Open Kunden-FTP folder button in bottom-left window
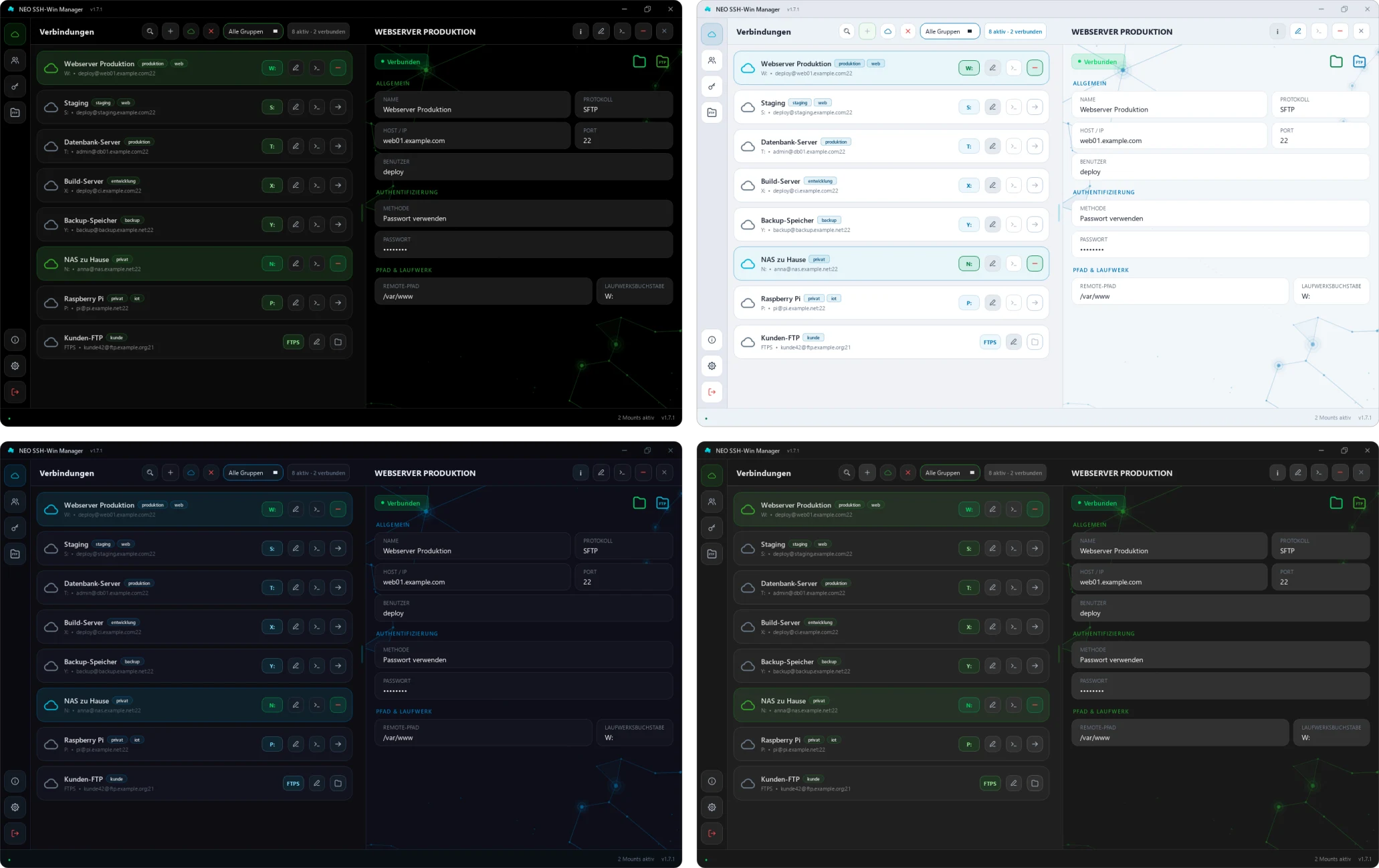Screen dimensions: 1379x868 338,783
